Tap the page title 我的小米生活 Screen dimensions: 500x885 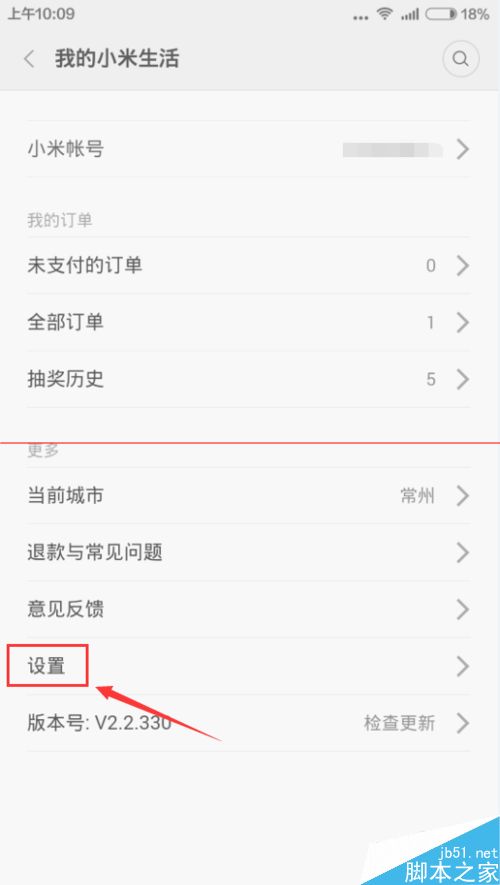[117, 59]
